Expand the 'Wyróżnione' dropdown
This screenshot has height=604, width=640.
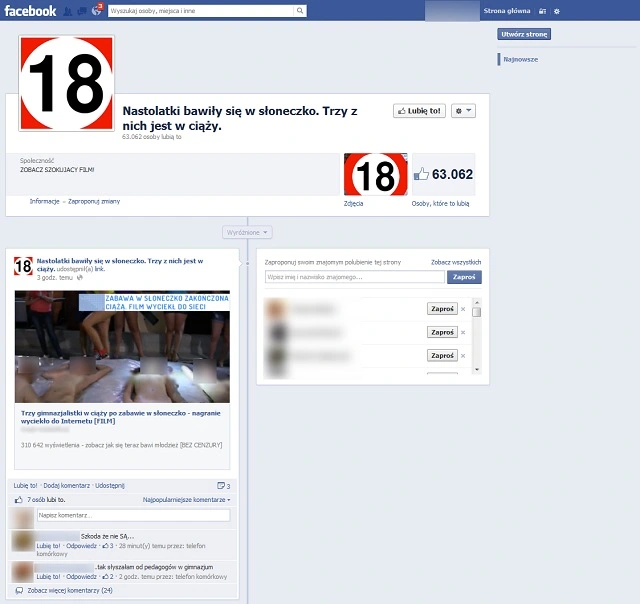point(246,232)
